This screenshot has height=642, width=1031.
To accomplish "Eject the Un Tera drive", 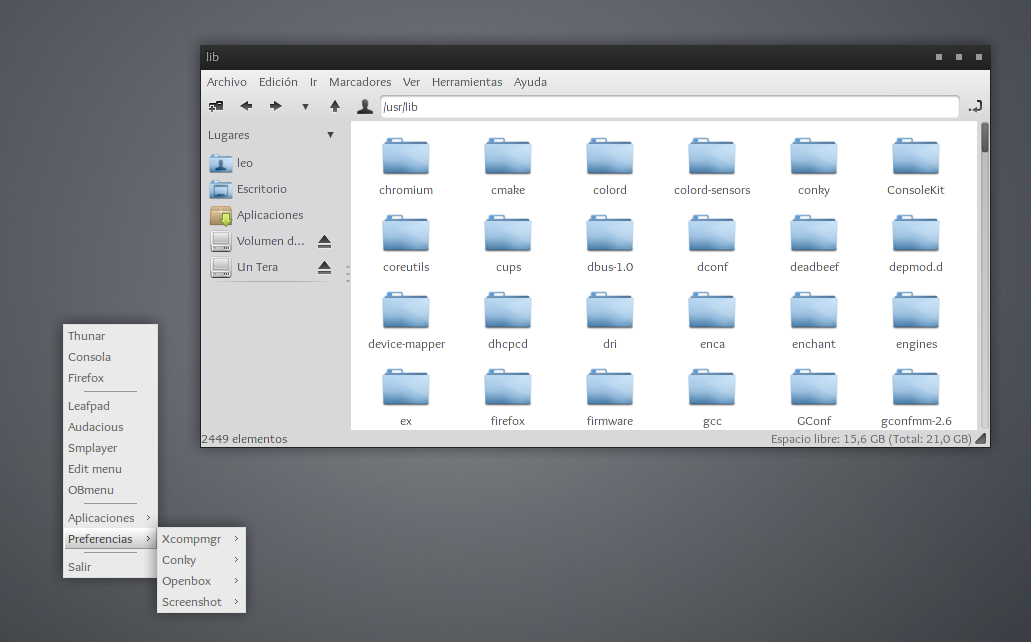I will coord(324,267).
